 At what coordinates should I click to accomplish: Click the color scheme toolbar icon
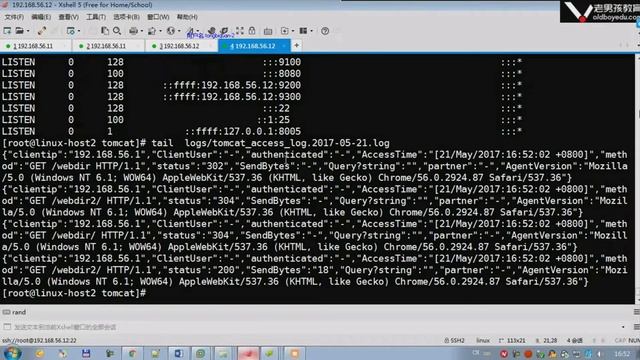click(152, 31)
